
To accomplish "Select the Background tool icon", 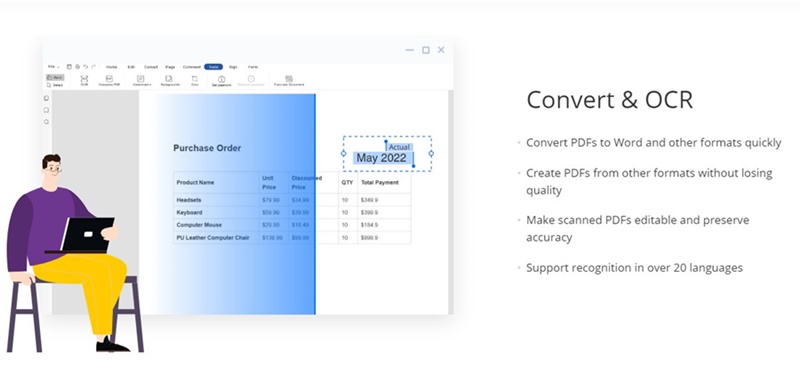I will 170,80.
